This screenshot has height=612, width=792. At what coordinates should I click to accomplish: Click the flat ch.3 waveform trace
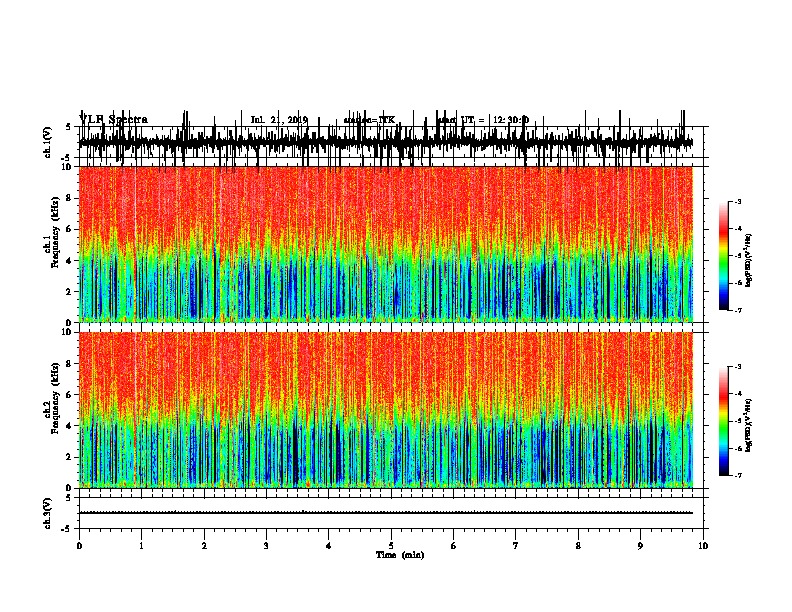pyautogui.click(x=386, y=513)
